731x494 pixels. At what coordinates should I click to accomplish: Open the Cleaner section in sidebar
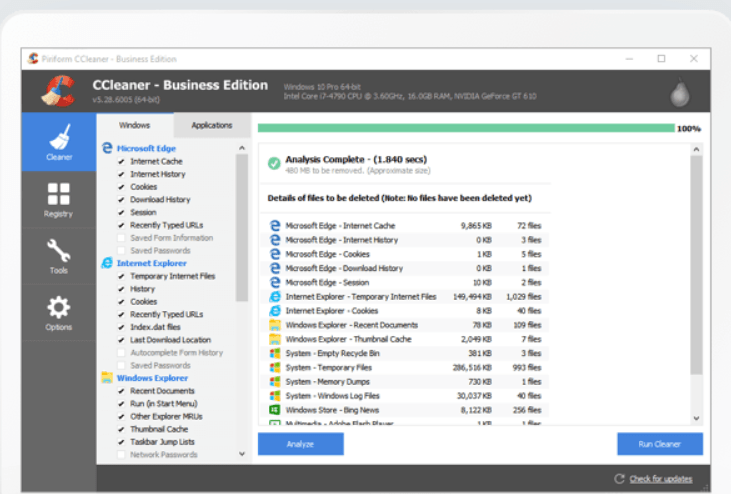(x=59, y=142)
